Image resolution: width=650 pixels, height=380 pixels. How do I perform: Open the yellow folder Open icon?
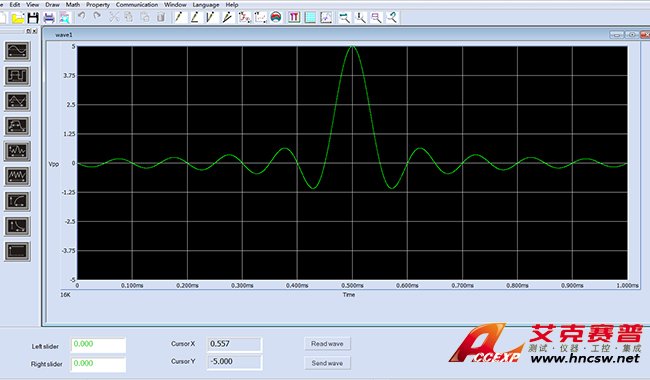point(18,17)
